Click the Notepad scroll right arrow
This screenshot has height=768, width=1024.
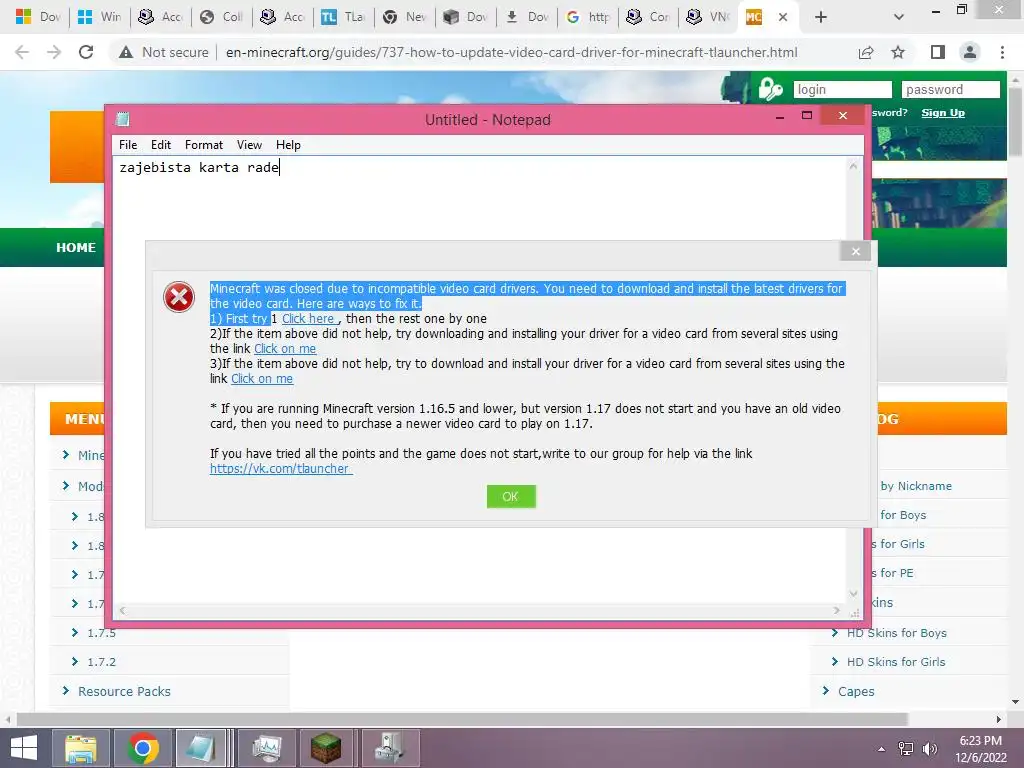837,611
